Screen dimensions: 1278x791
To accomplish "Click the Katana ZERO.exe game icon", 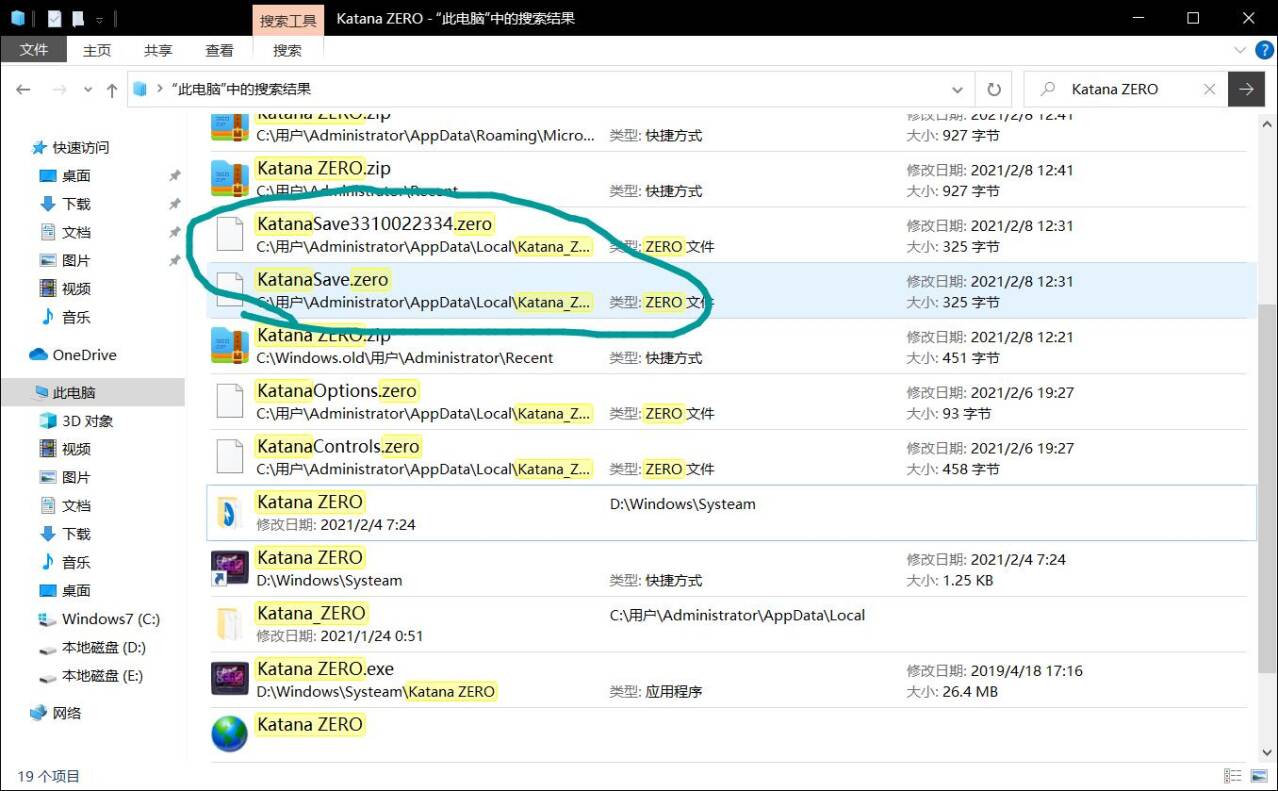I will pyautogui.click(x=230, y=678).
